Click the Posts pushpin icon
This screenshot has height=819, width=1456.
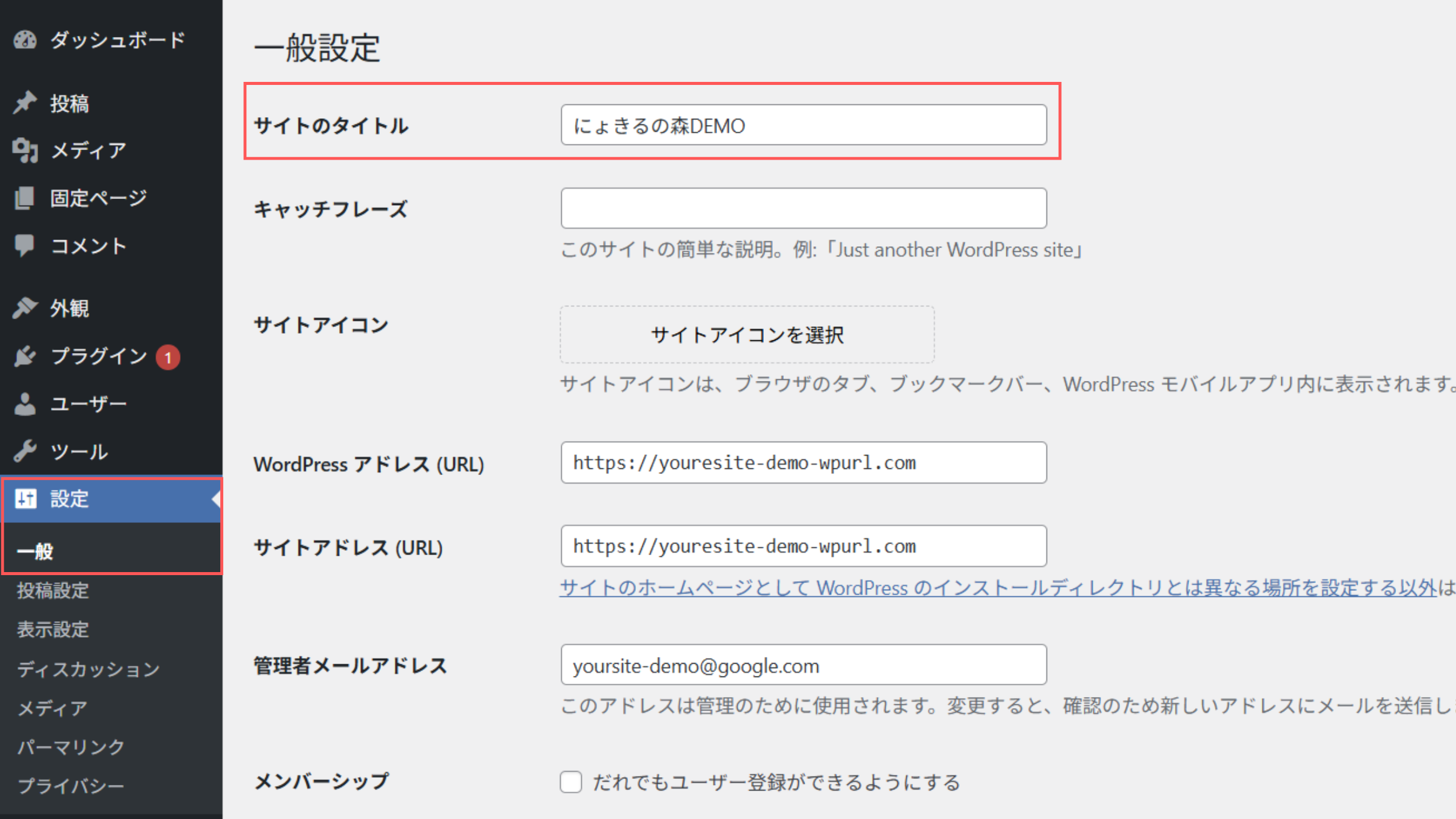point(25,103)
